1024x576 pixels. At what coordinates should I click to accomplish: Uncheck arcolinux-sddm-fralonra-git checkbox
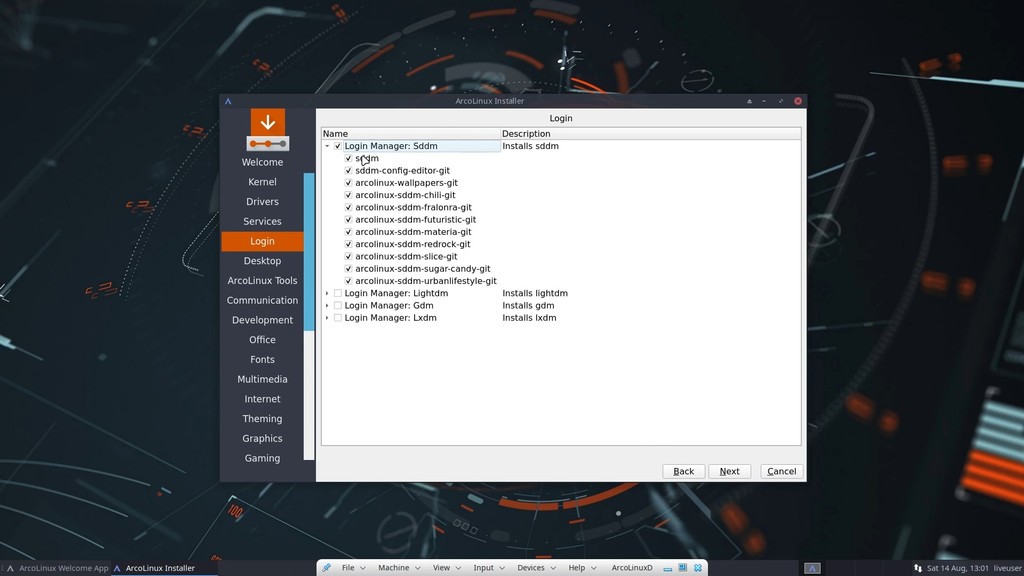click(348, 208)
